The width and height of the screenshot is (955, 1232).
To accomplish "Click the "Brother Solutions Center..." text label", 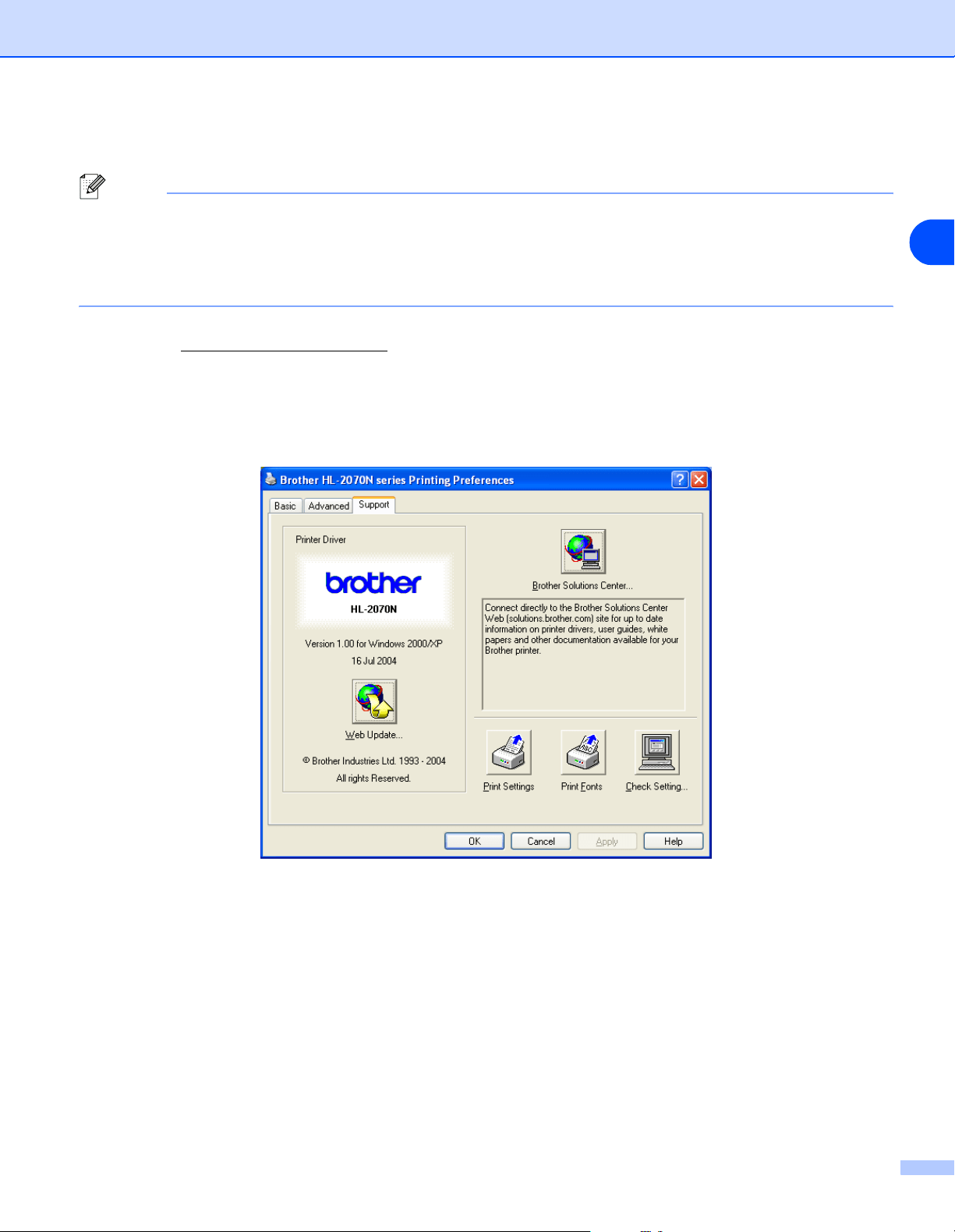I will coord(582,585).
